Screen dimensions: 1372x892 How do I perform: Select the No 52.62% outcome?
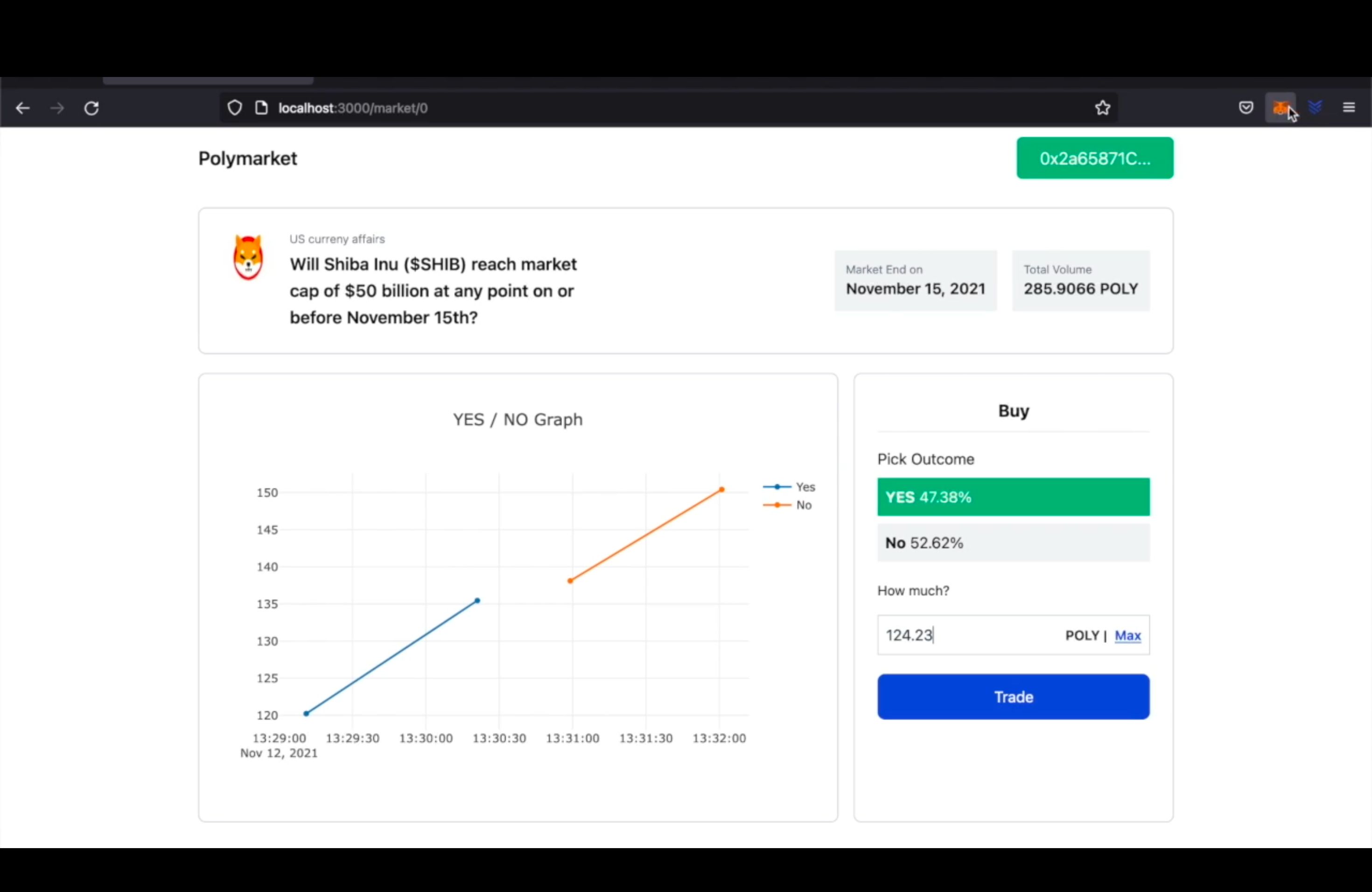(1014, 543)
